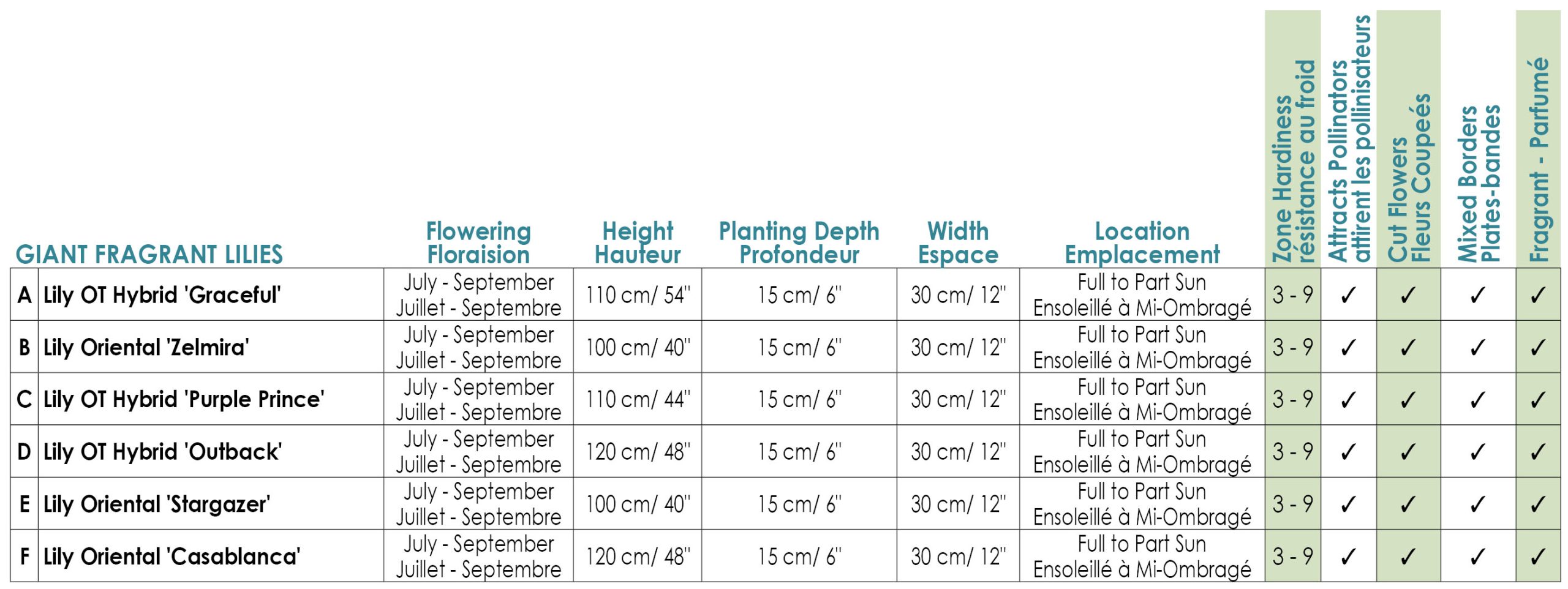Image resolution: width=1568 pixels, height=589 pixels.
Task: Click the 3 - 9 zone cell for 'Casablanca'
Action: (x=1292, y=557)
